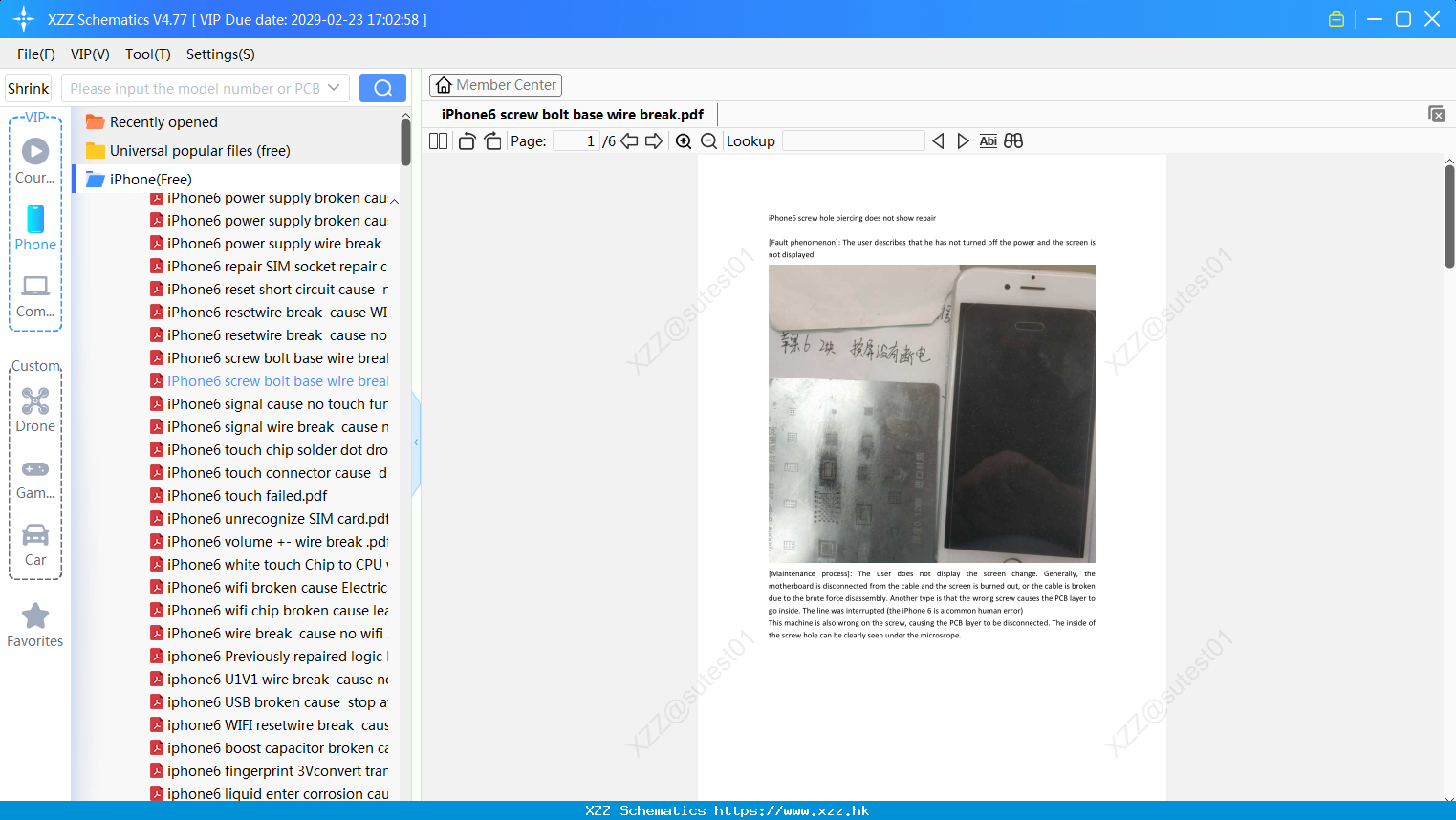
Task: Open the Tool(T) menu
Action: pyautogui.click(x=148, y=54)
